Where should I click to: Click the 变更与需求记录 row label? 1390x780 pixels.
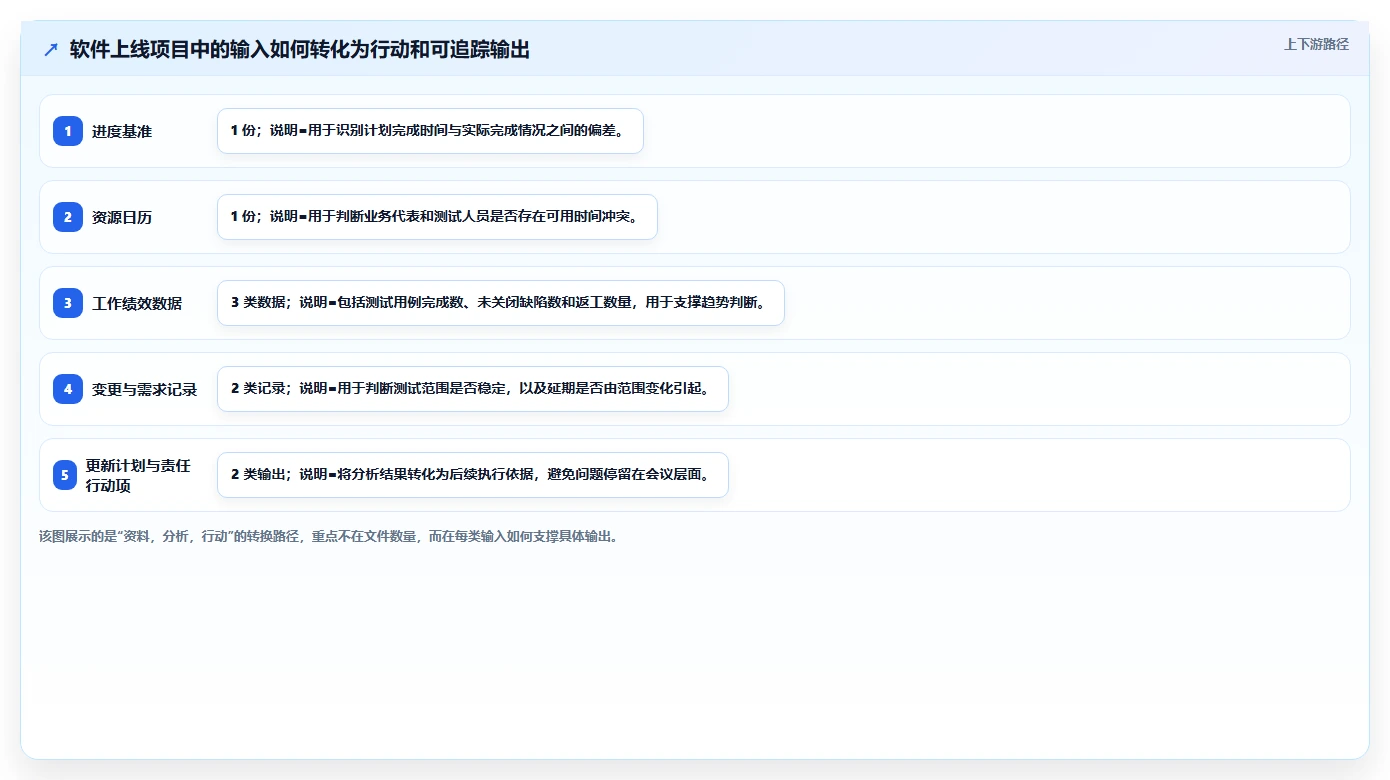(145, 389)
